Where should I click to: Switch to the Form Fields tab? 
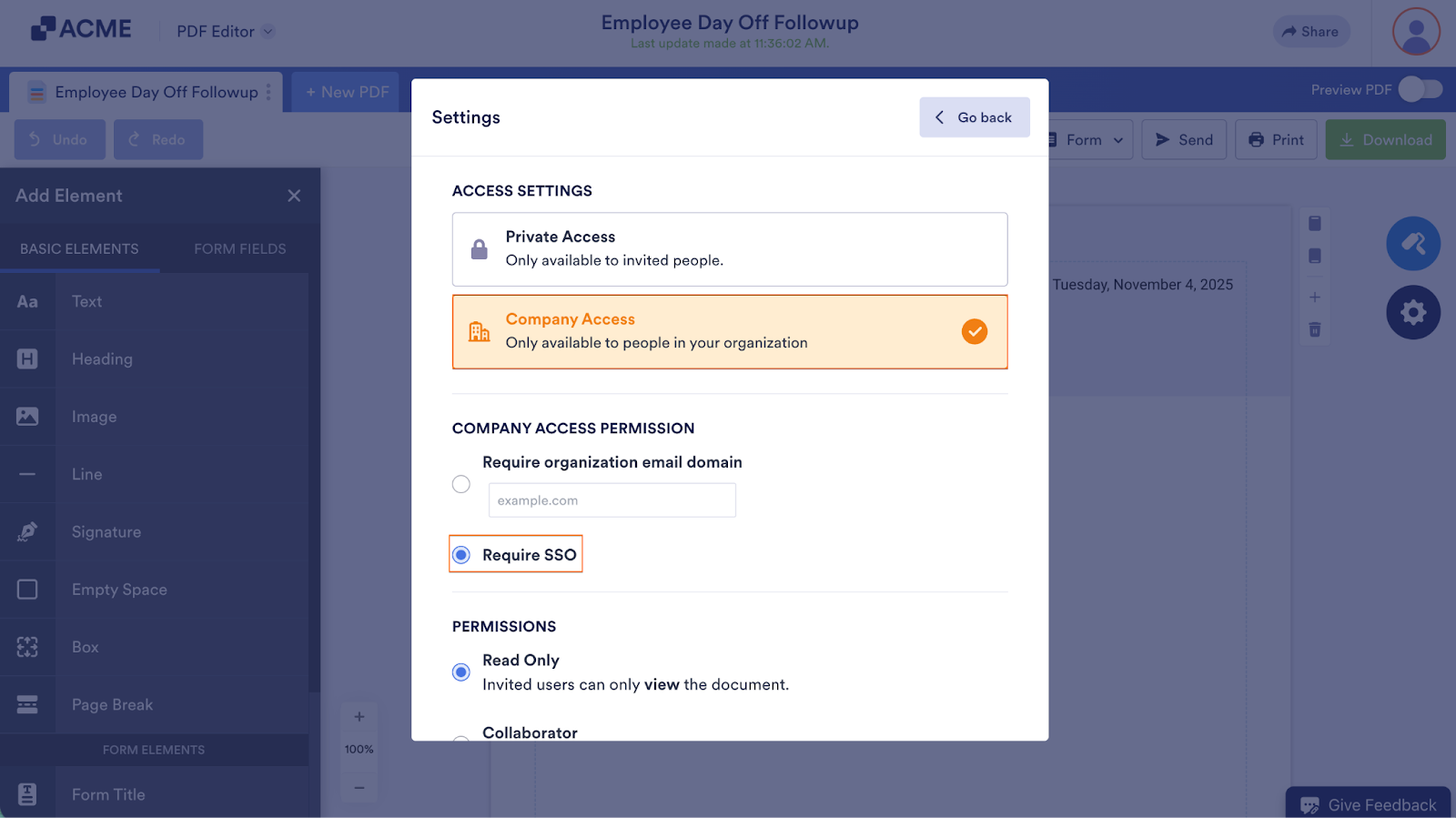(x=239, y=248)
